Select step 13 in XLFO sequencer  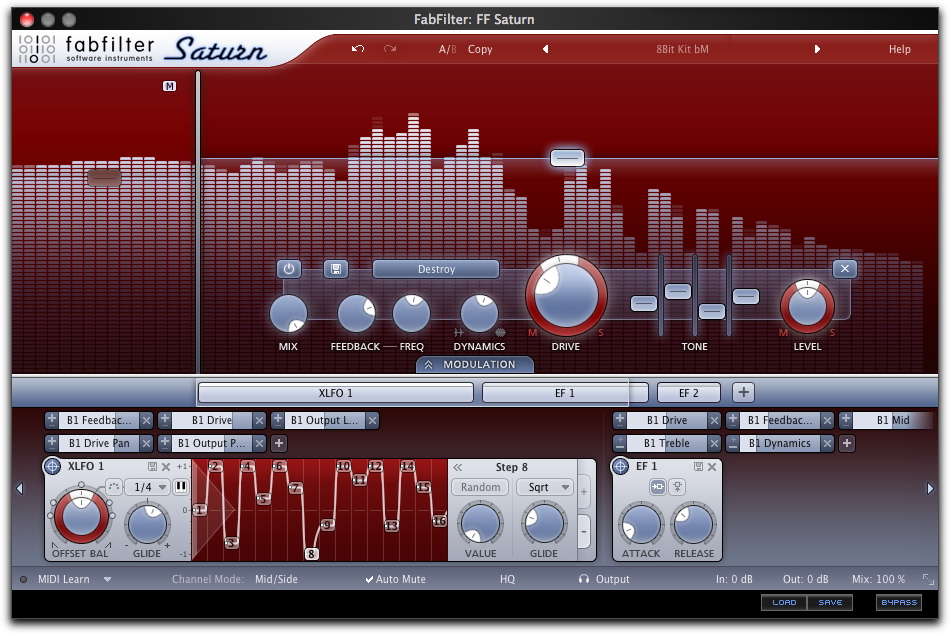click(x=391, y=526)
